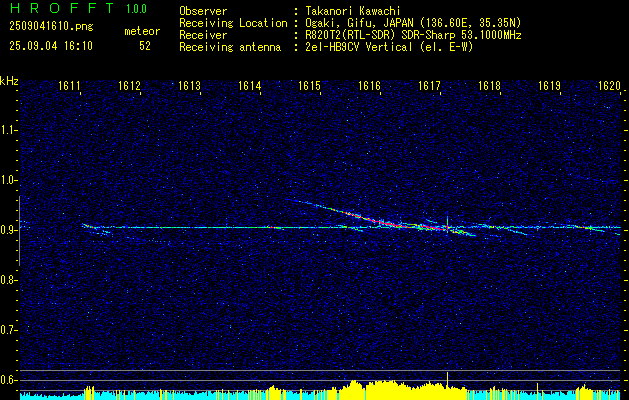Click time axis label 1614
The image size is (629, 400).
[x=250, y=85]
